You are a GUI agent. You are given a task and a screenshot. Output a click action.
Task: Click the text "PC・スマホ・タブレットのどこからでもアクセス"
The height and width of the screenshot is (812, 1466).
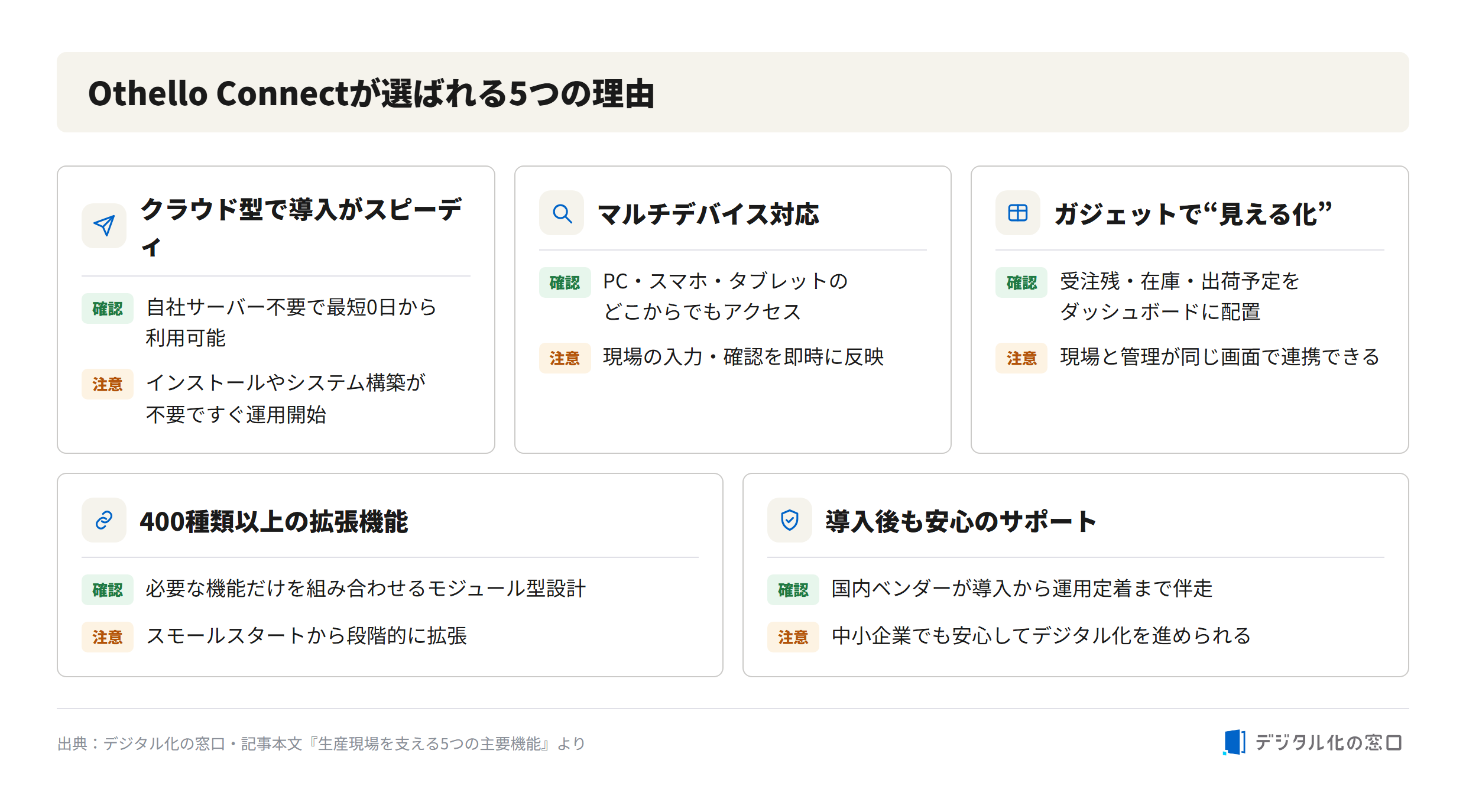pos(725,296)
